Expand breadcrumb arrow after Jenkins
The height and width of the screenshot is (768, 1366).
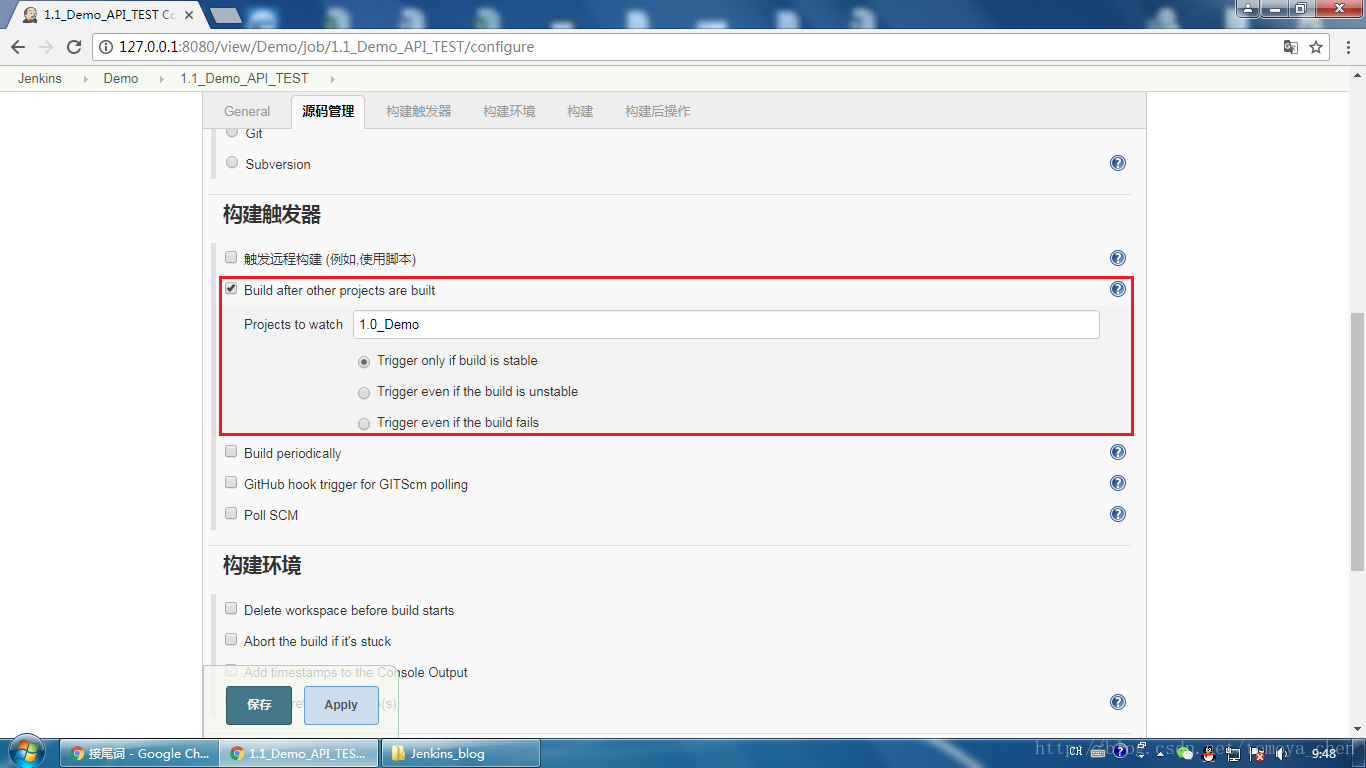tap(86, 79)
